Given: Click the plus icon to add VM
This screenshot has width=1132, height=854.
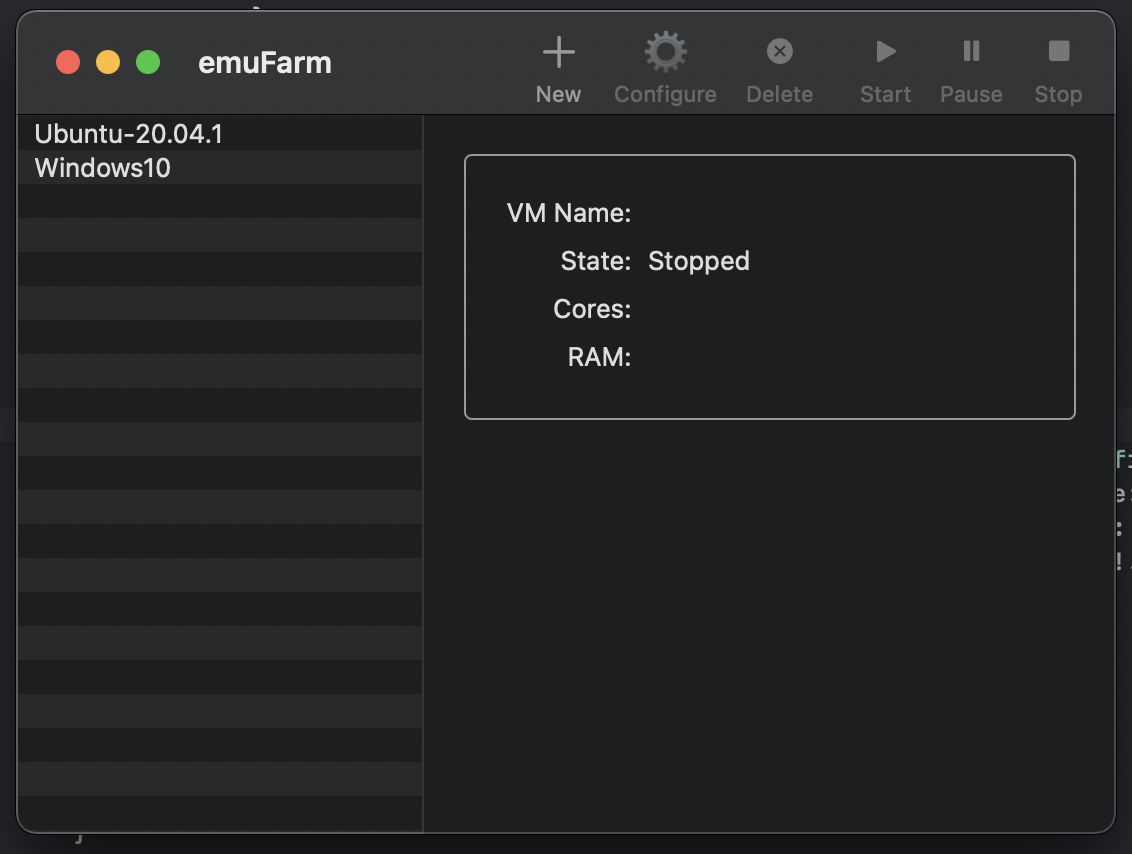Looking at the screenshot, I should (x=558, y=52).
